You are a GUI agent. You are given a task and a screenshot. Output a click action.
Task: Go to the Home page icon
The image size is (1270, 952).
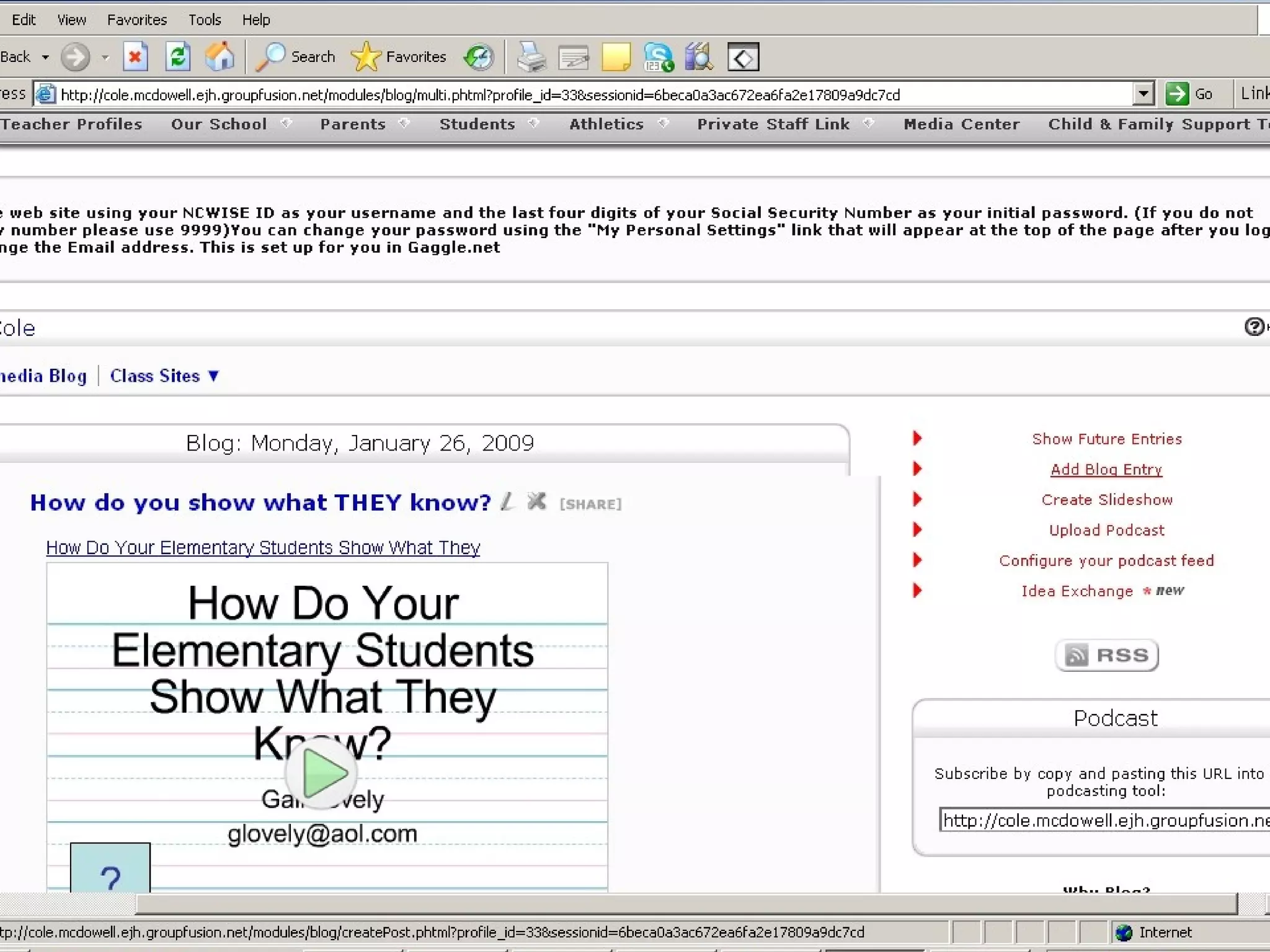point(220,57)
